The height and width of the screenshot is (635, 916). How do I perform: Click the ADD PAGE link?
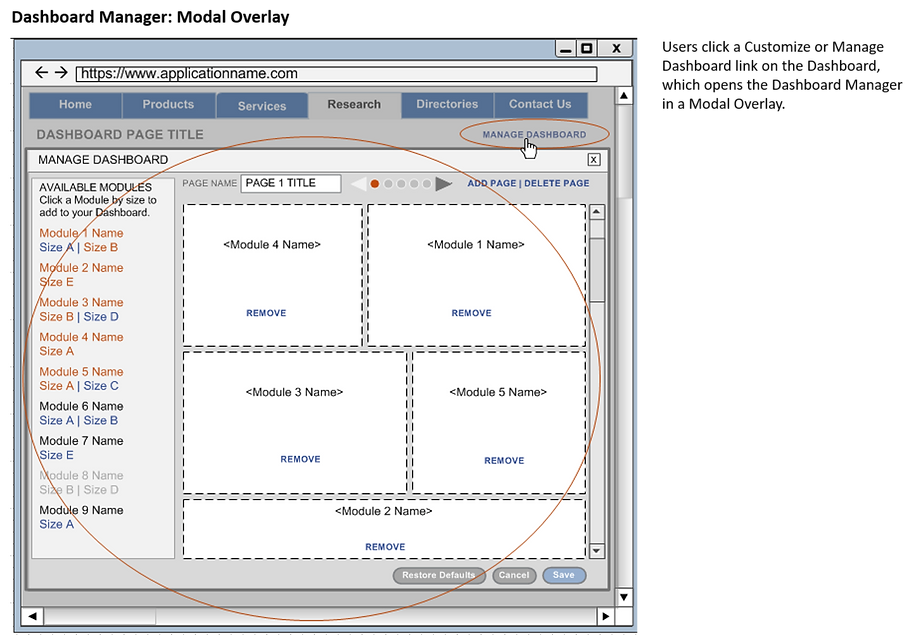pyautogui.click(x=492, y=183)
